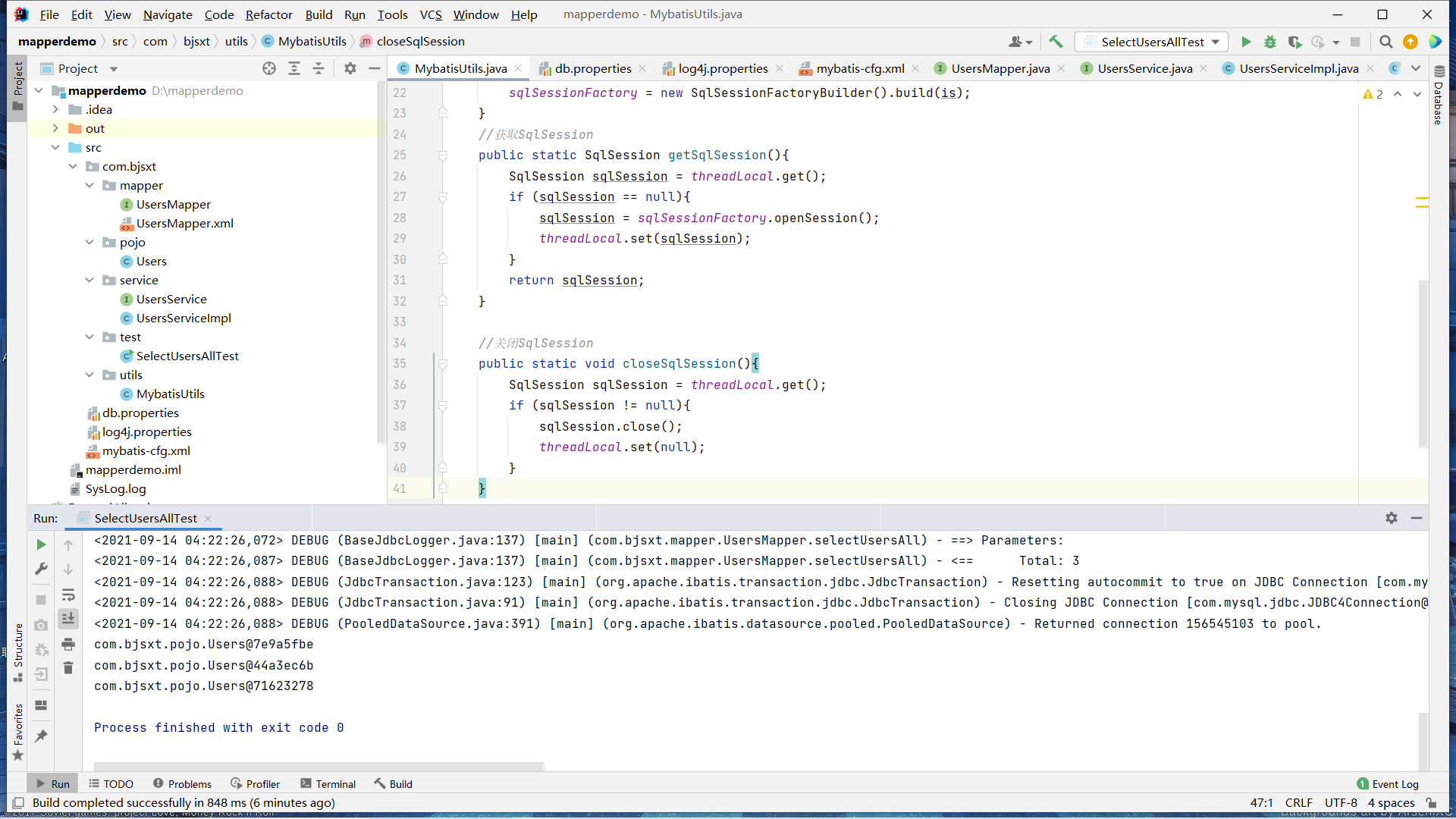This screenshot has width=1456, height=819.
Task: Click the orange update arrow icon
Action: pyautogui.click(x=1410, y=42)
